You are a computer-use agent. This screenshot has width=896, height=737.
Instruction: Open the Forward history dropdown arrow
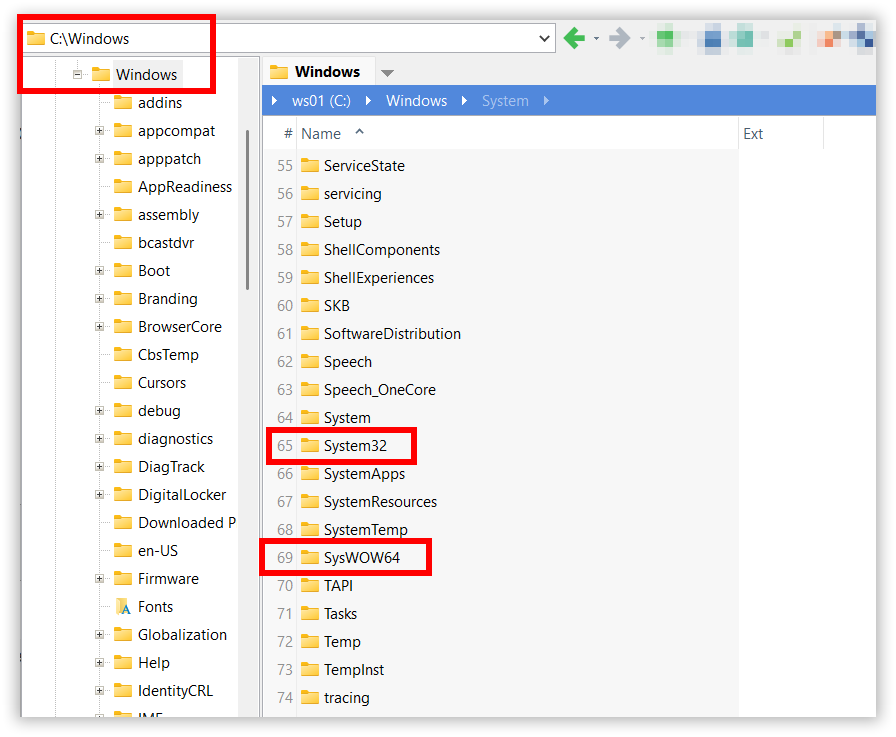pos(642,39)
